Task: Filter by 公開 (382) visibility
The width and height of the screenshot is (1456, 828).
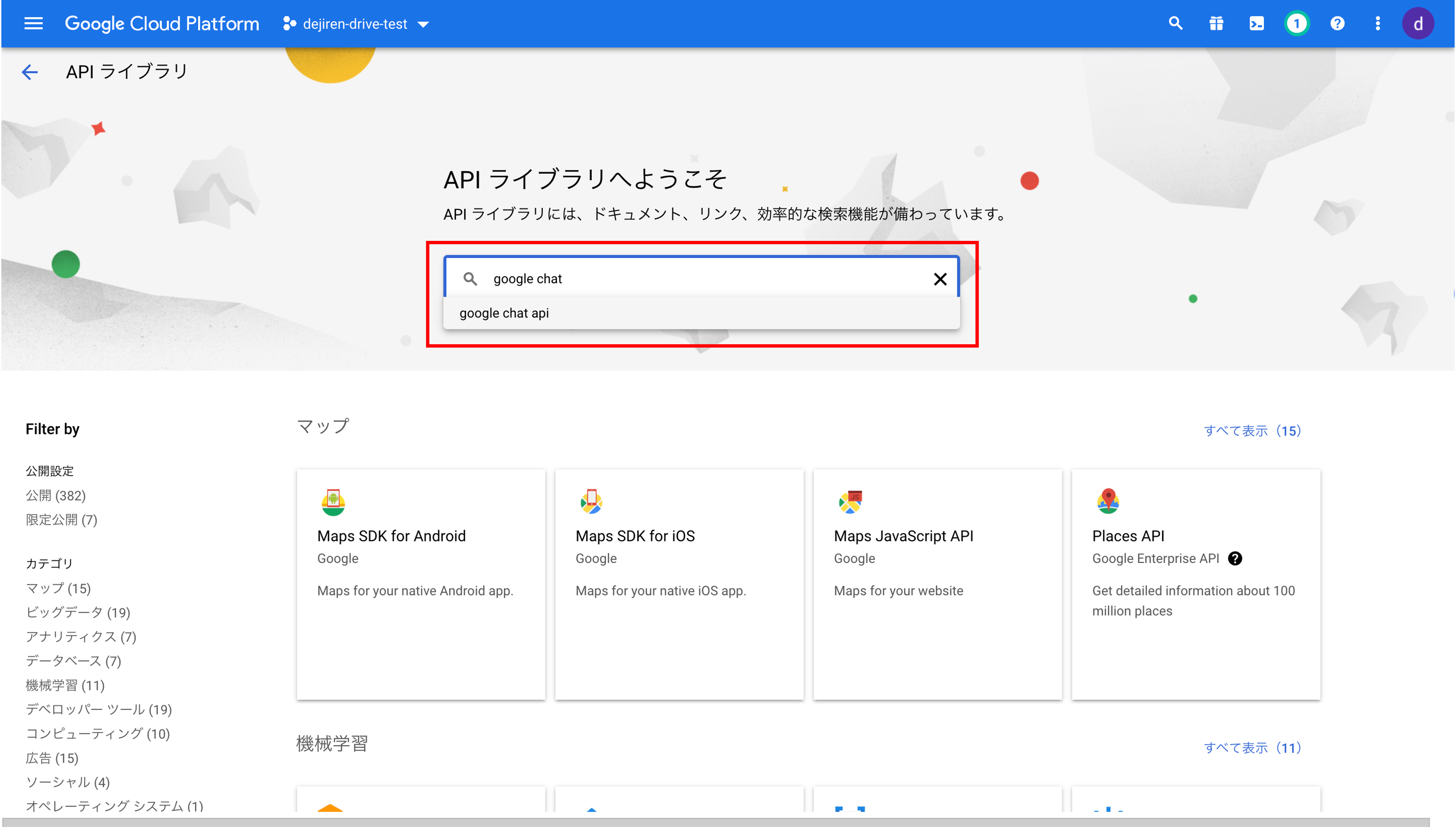Action: point(56,495)
